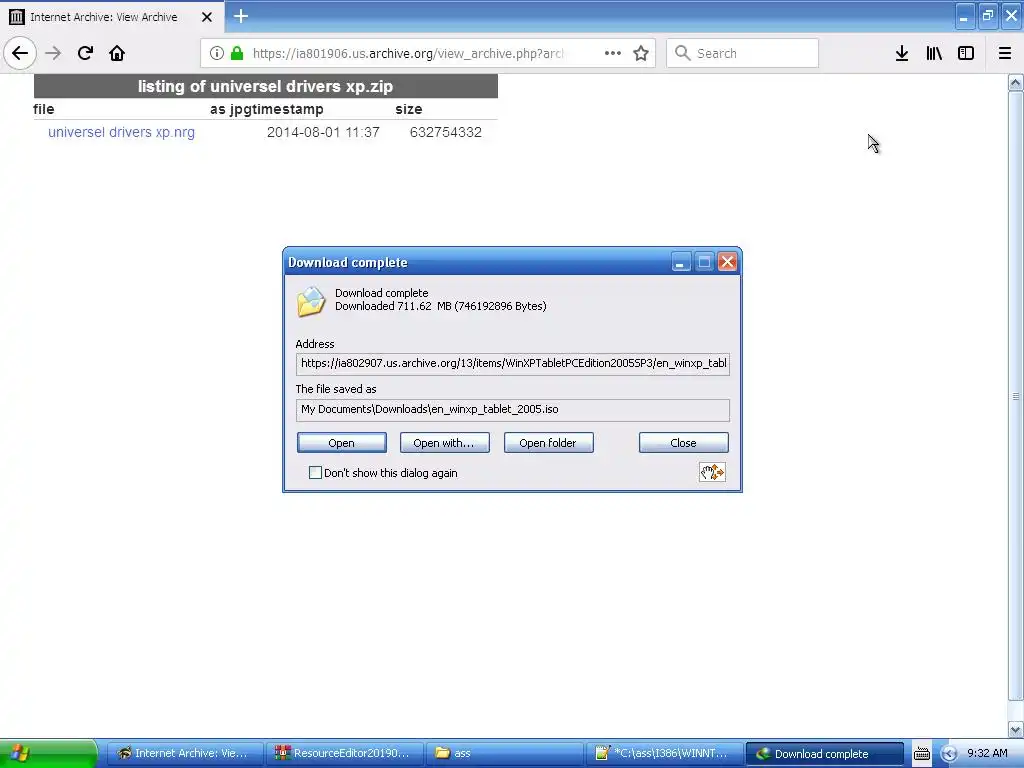1024x768 pixels.
Task: Toggle the sidebar view icon
Action: click(x=965, y=53)
